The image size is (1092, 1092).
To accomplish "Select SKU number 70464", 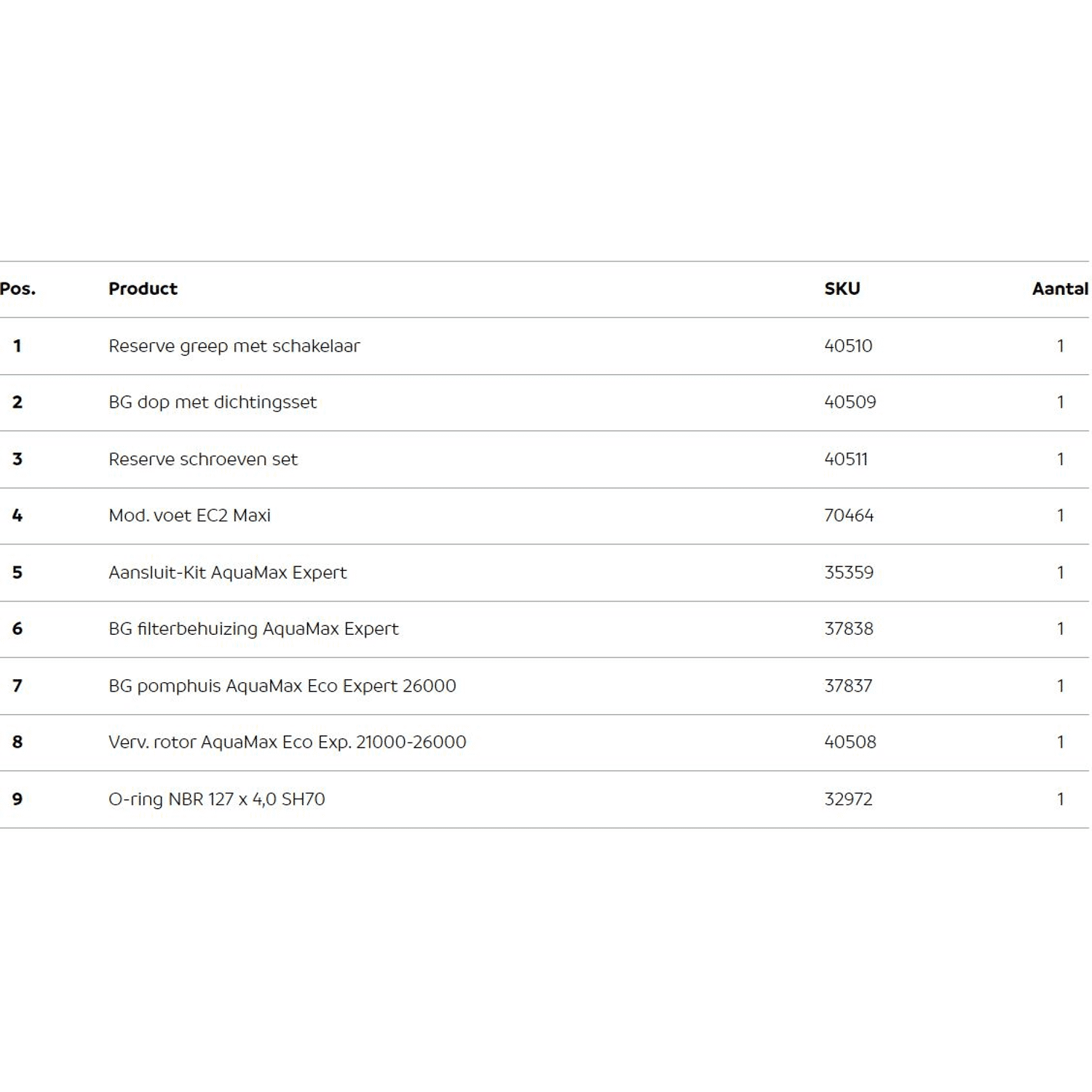I will [848, 515].
